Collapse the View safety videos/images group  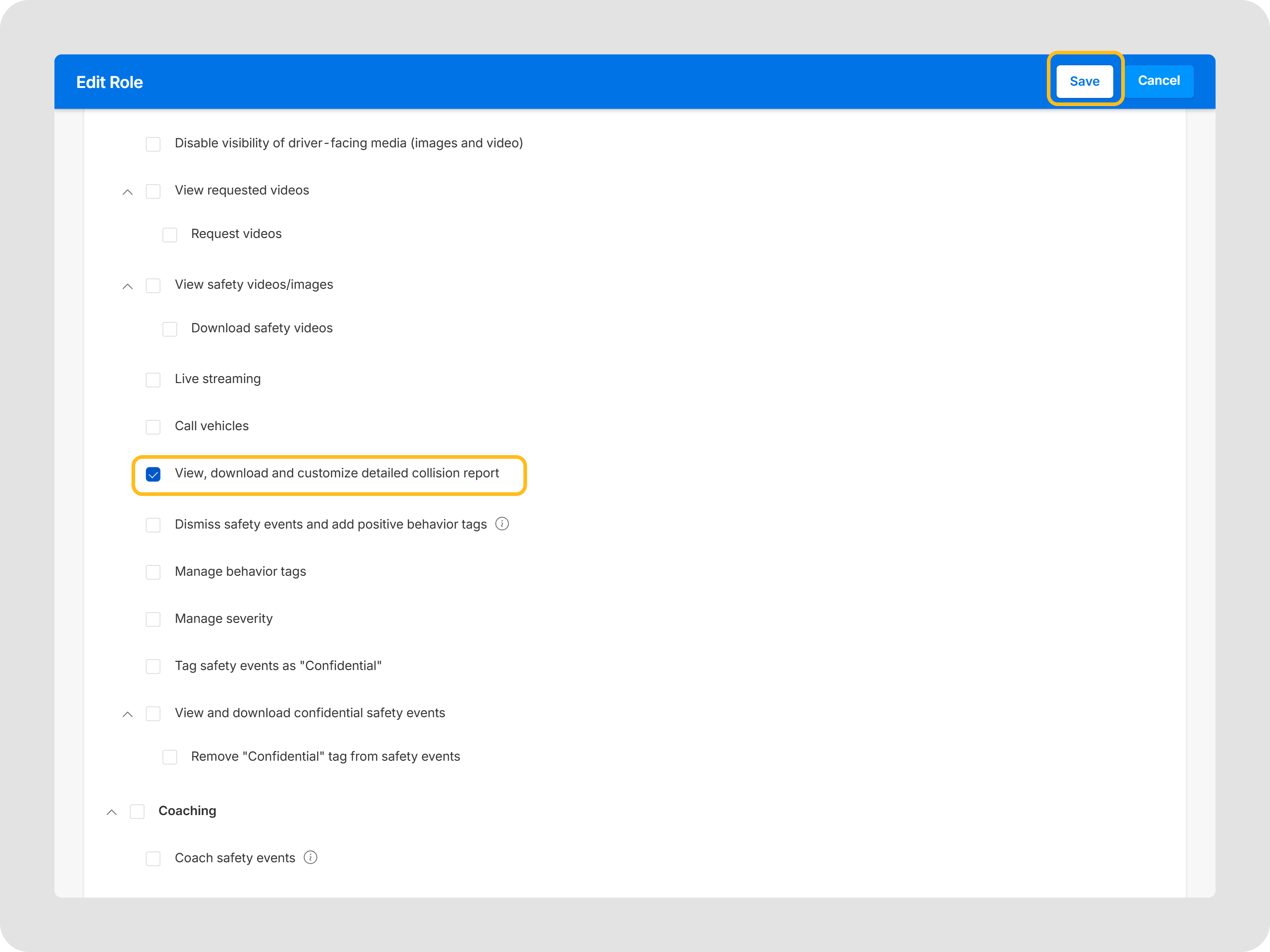click(x=127, y=286)
